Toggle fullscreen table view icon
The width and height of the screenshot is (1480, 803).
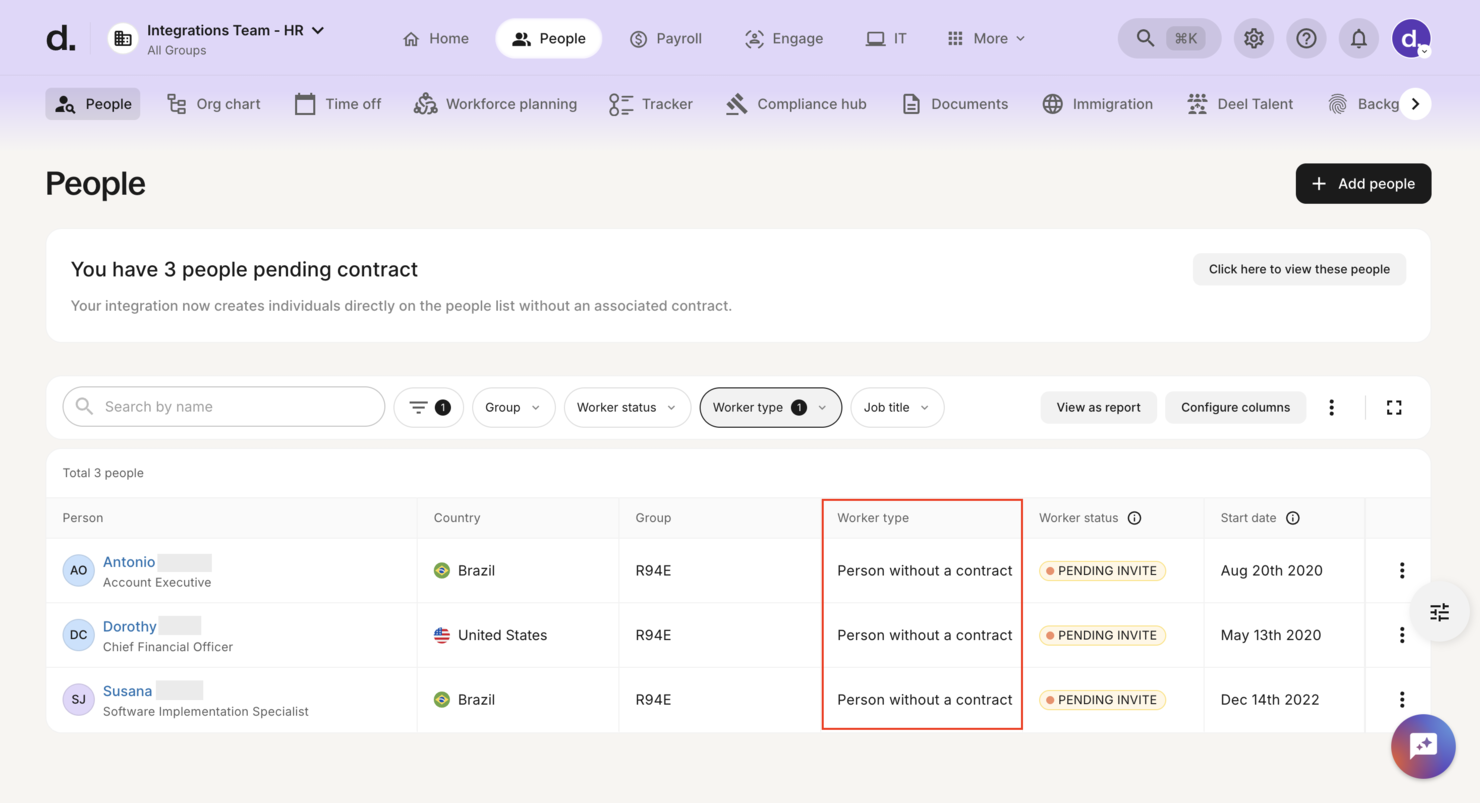[1394, 407]
